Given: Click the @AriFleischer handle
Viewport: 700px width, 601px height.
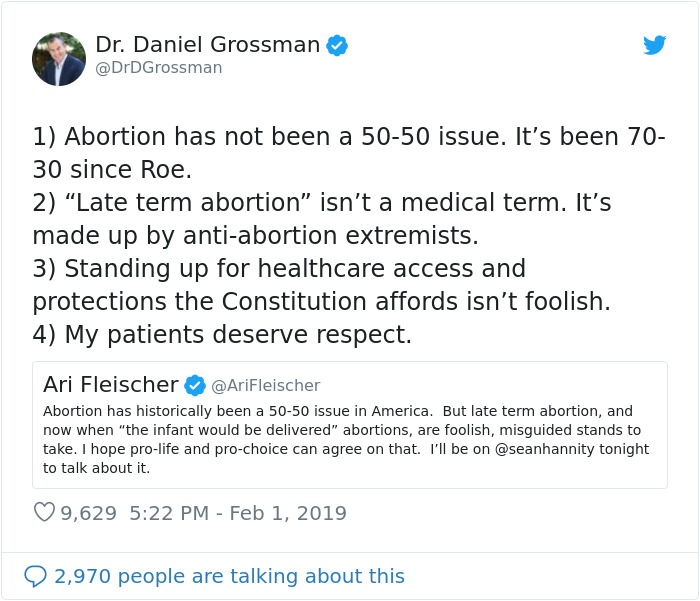Looking at the screenshot, I should (x=265, y=385).
